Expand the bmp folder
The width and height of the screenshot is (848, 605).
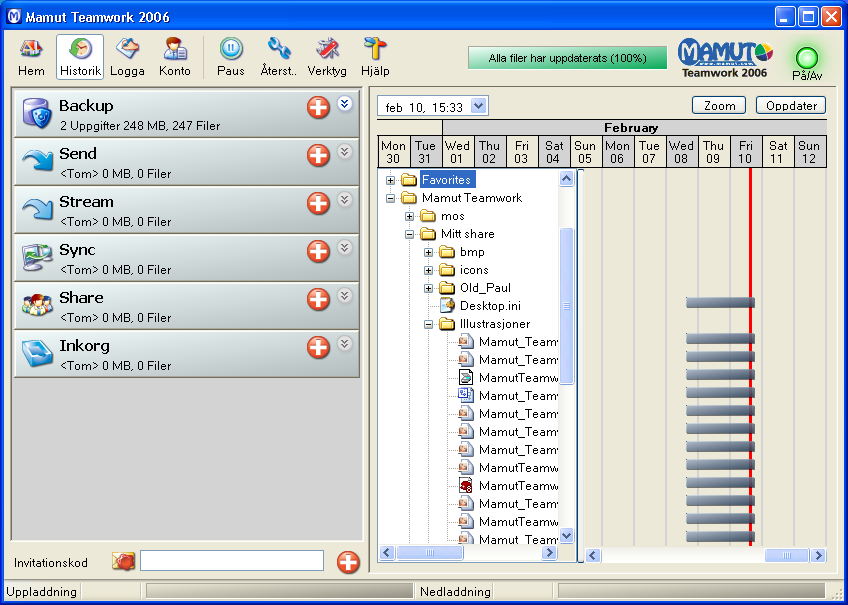coord(428,252)
